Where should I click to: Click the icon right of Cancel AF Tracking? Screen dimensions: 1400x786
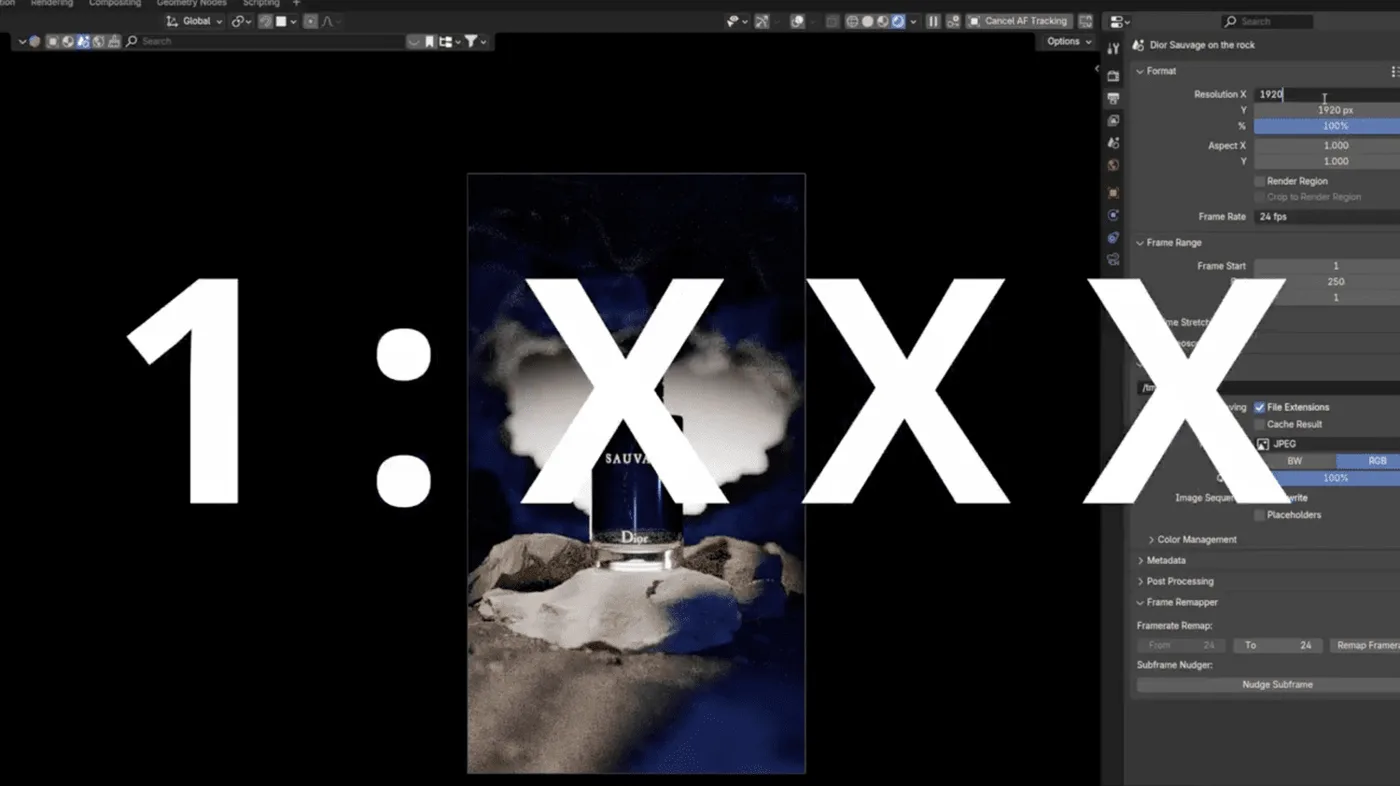(1085, 21)
